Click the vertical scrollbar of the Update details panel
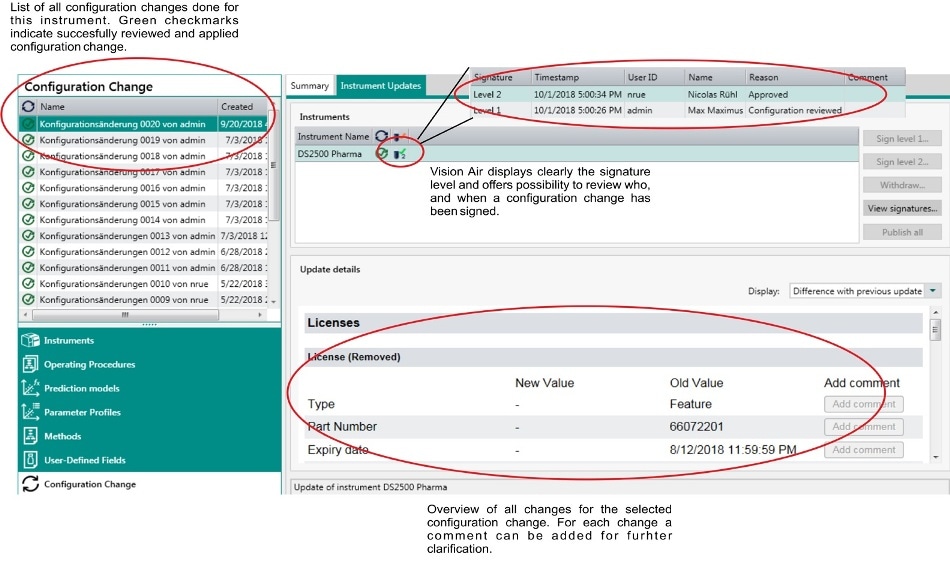Image resolution: width=950 pixels, height=562 pixels. click(935, 329)
